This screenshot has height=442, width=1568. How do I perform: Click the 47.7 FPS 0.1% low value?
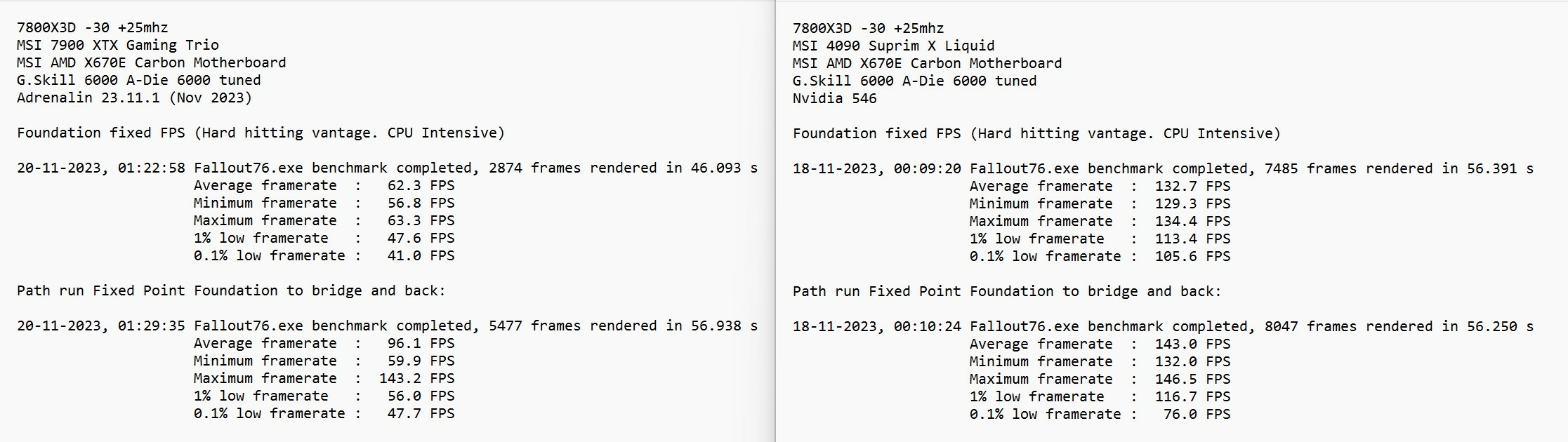pos(421,413)
